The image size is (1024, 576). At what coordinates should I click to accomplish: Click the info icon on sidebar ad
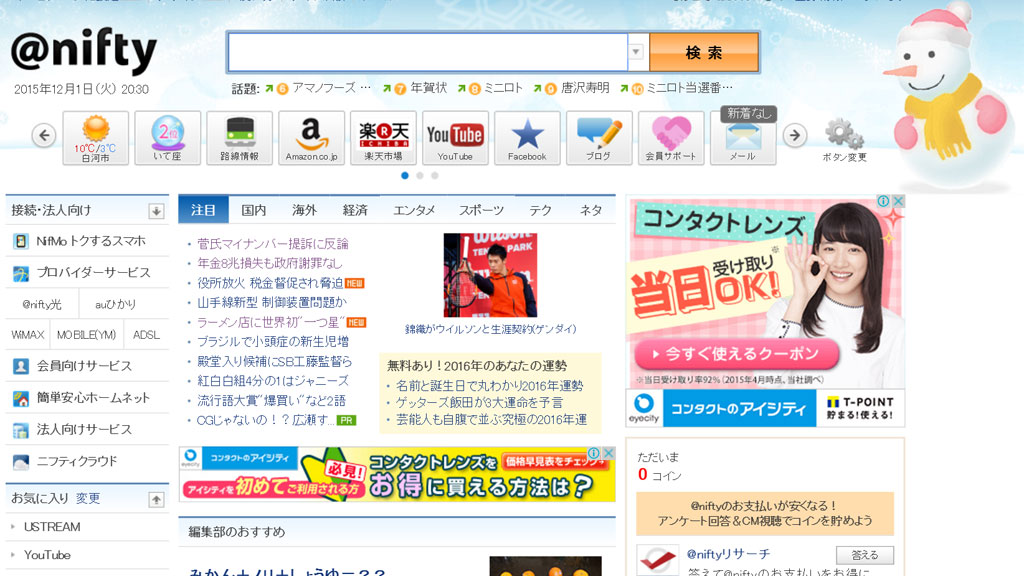[x=884, y=201]
